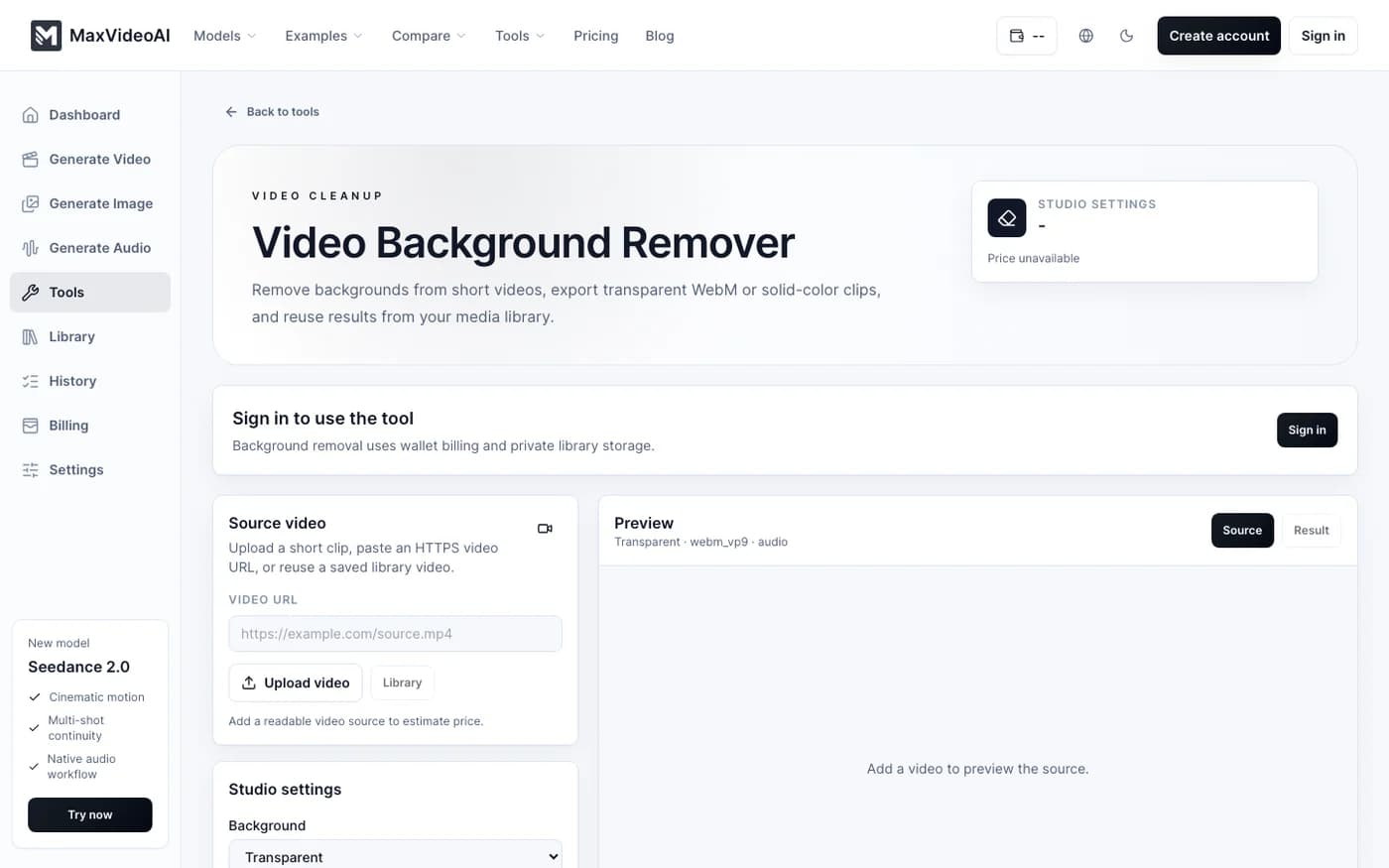Click the Generate Video clapperboard icon

tap(31, 159)
